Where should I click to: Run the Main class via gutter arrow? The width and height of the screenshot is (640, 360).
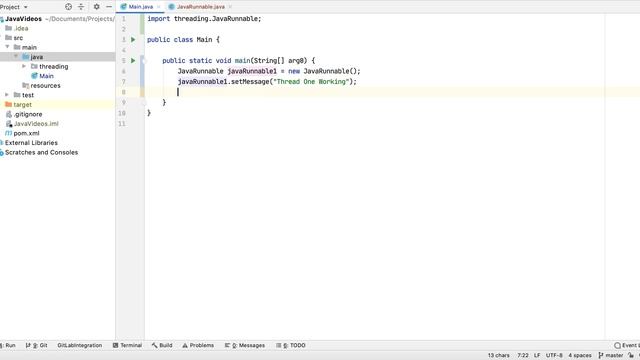(x=133, y=40)
